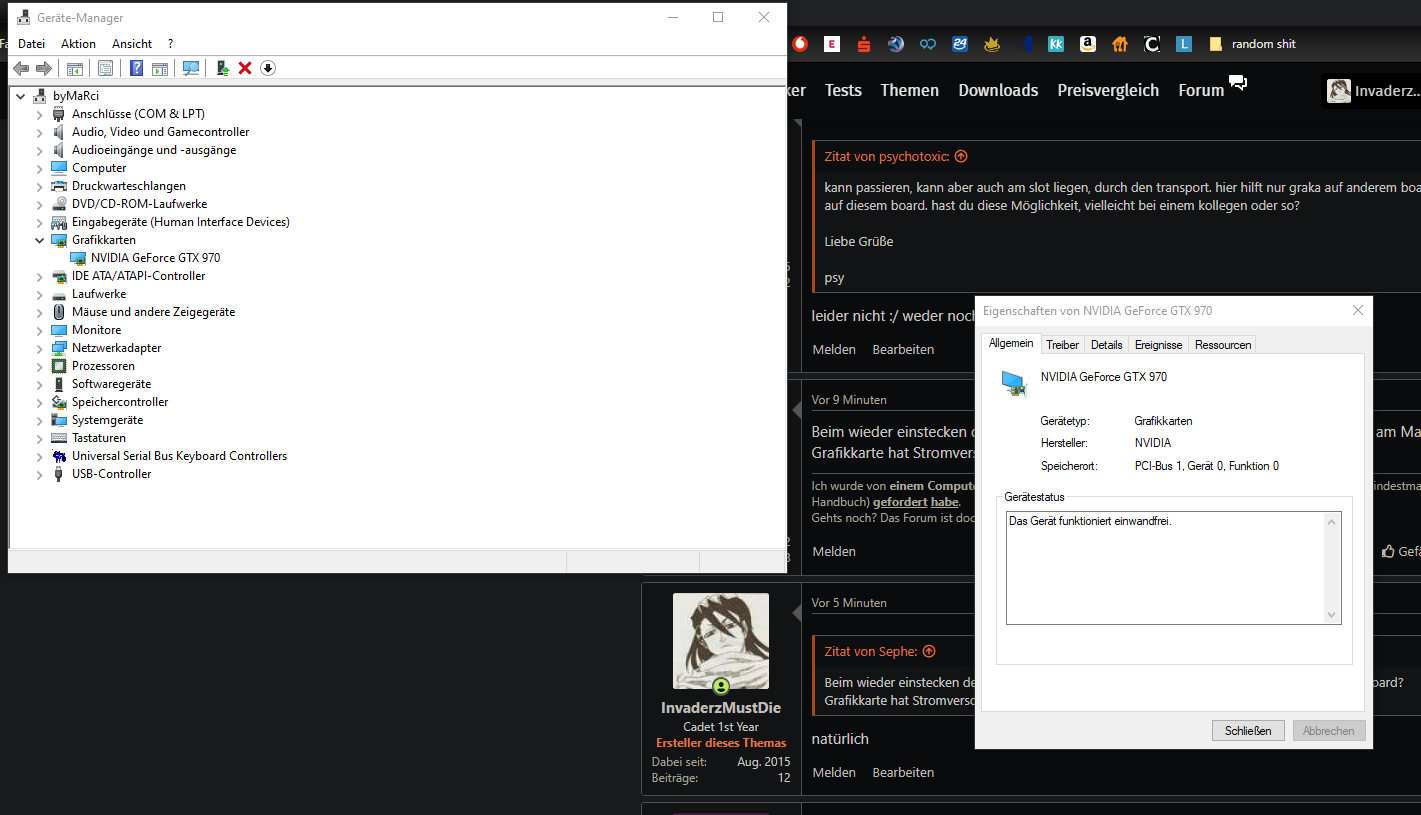Select Universal Serial Bus Keyboard Controllers item
The image size is (1421, 815).
coord(179,456)
